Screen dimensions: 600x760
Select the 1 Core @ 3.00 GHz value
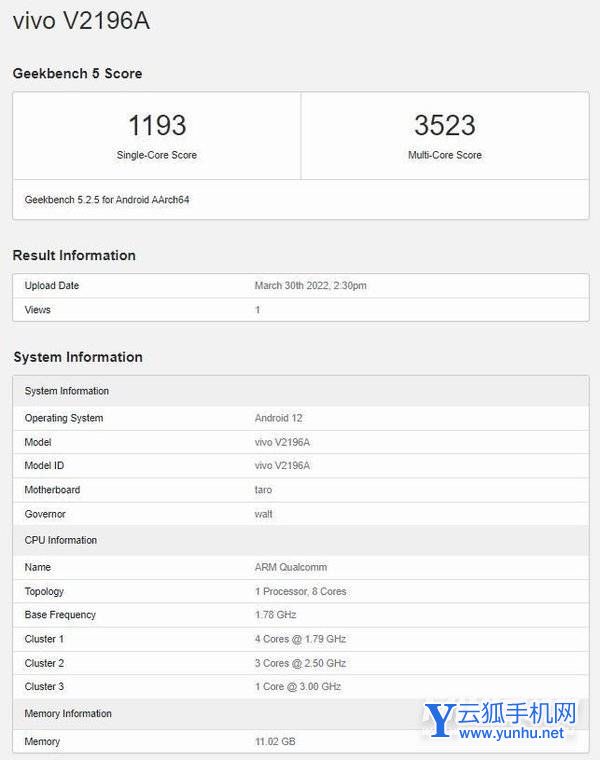click(298, 686)
